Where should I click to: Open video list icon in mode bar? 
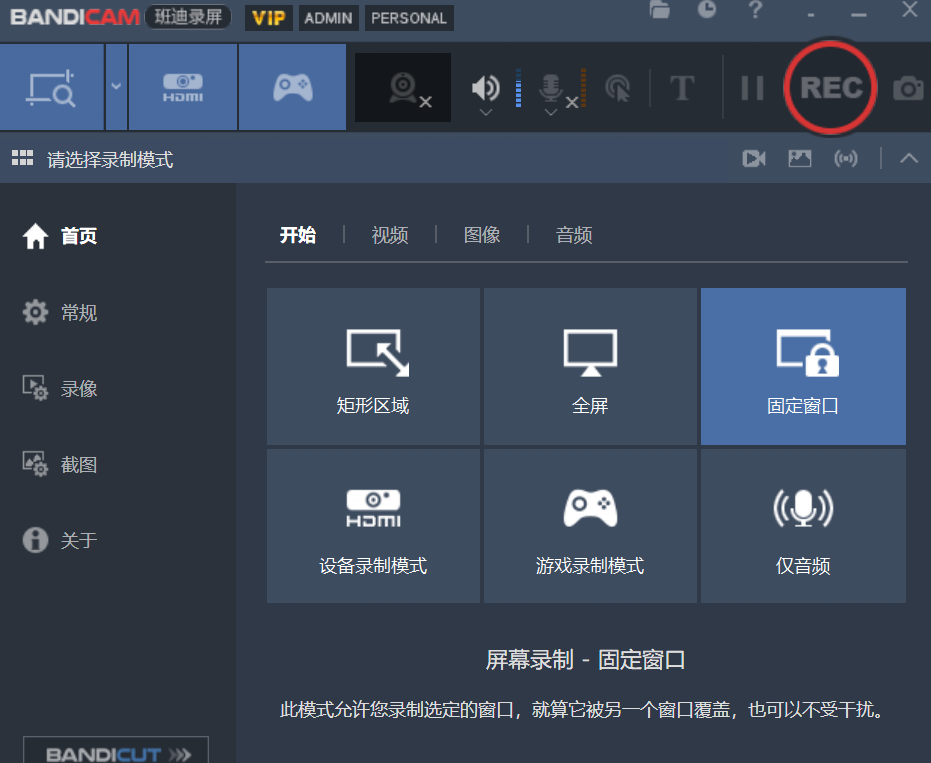pyautogui.click(x=753, y=159)
